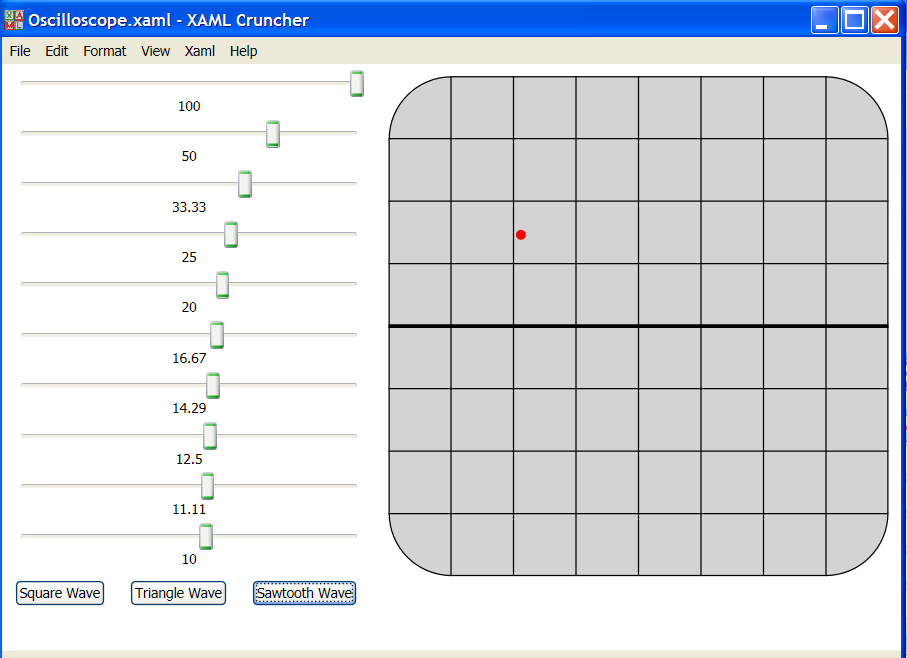Click the 11.11 value label
Screen dimensions: 907x658
pos(189,509)
